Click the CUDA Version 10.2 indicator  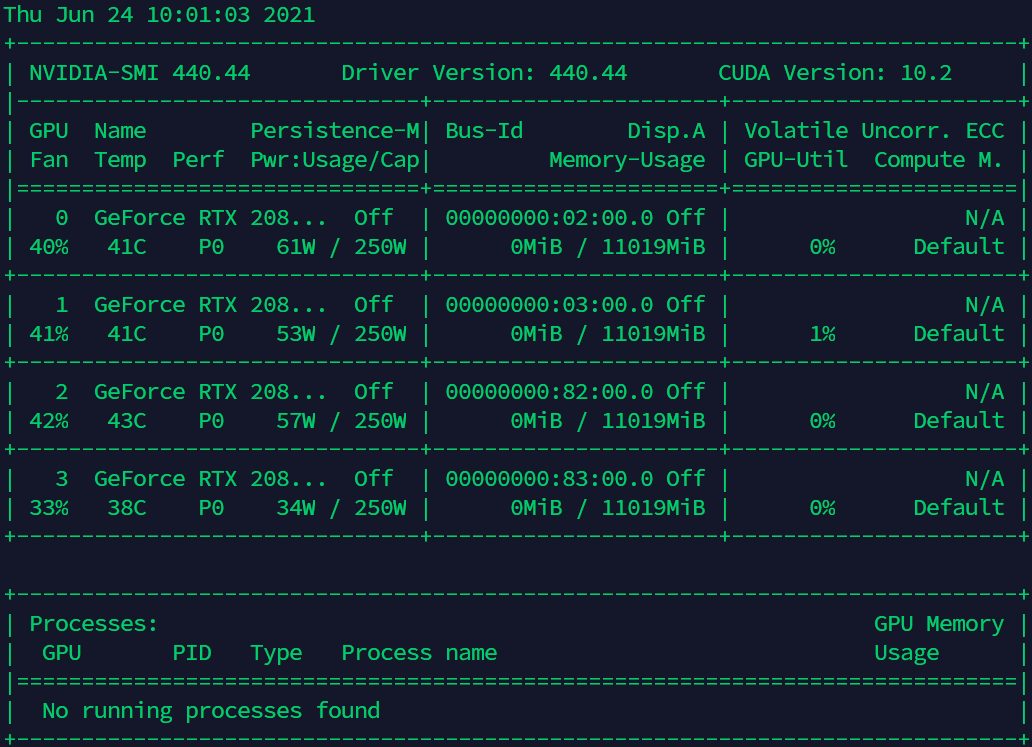click(840, 72)
